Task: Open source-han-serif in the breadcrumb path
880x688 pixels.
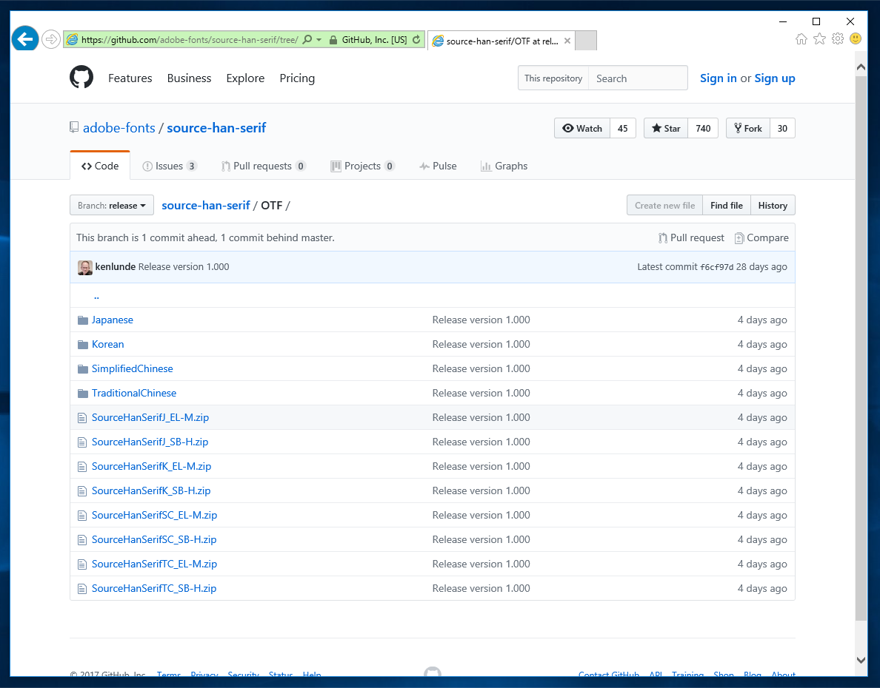Action: point(205,205)
